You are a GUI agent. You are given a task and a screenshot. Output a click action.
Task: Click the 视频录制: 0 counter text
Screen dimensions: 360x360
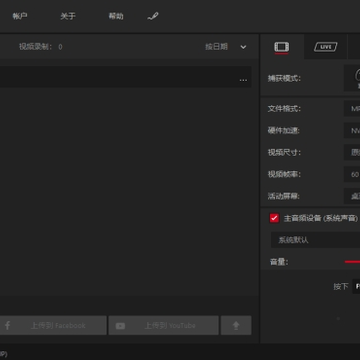(x=41, y=47)
